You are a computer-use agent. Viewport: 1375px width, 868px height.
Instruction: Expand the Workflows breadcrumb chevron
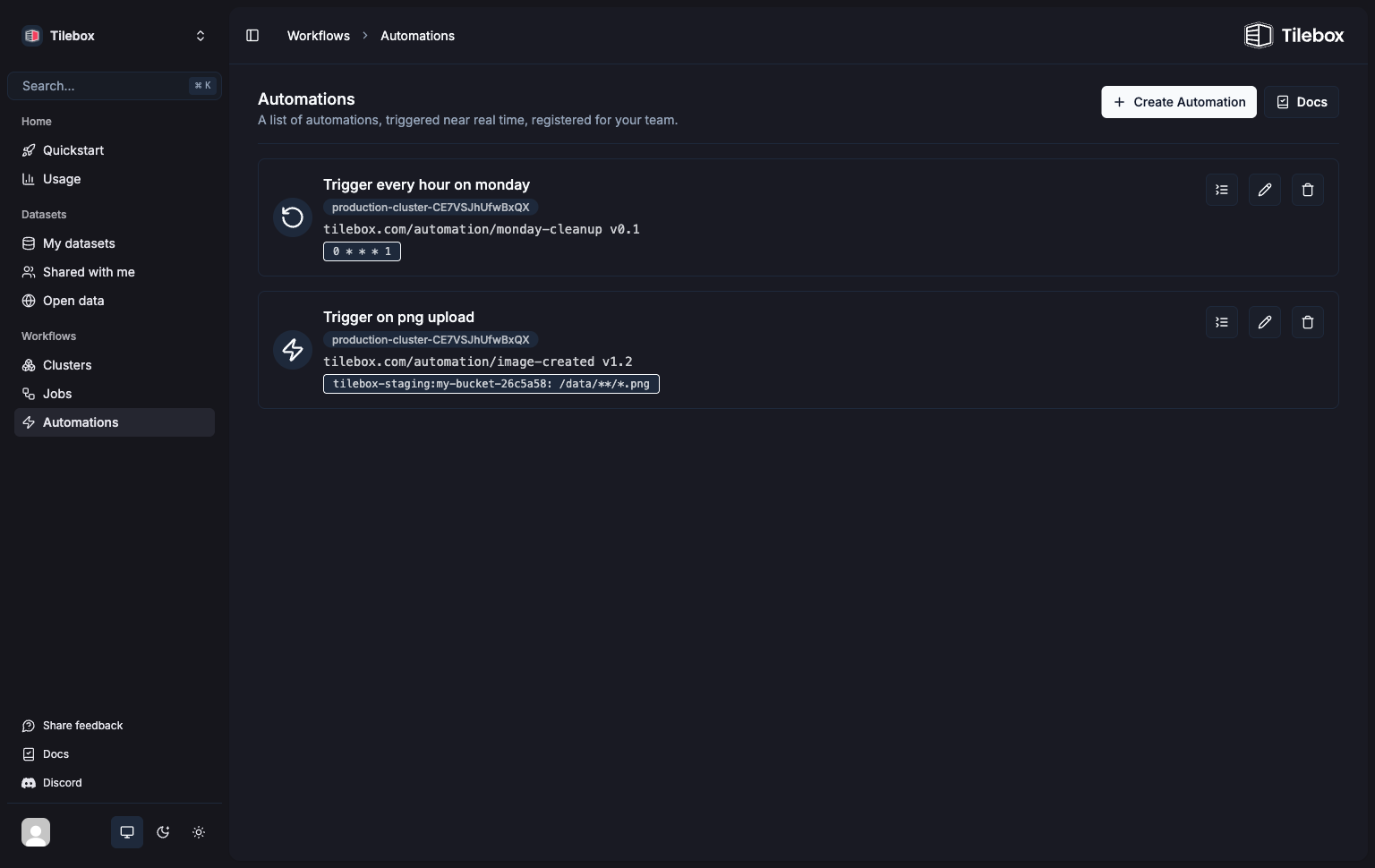tap(364, 36)
